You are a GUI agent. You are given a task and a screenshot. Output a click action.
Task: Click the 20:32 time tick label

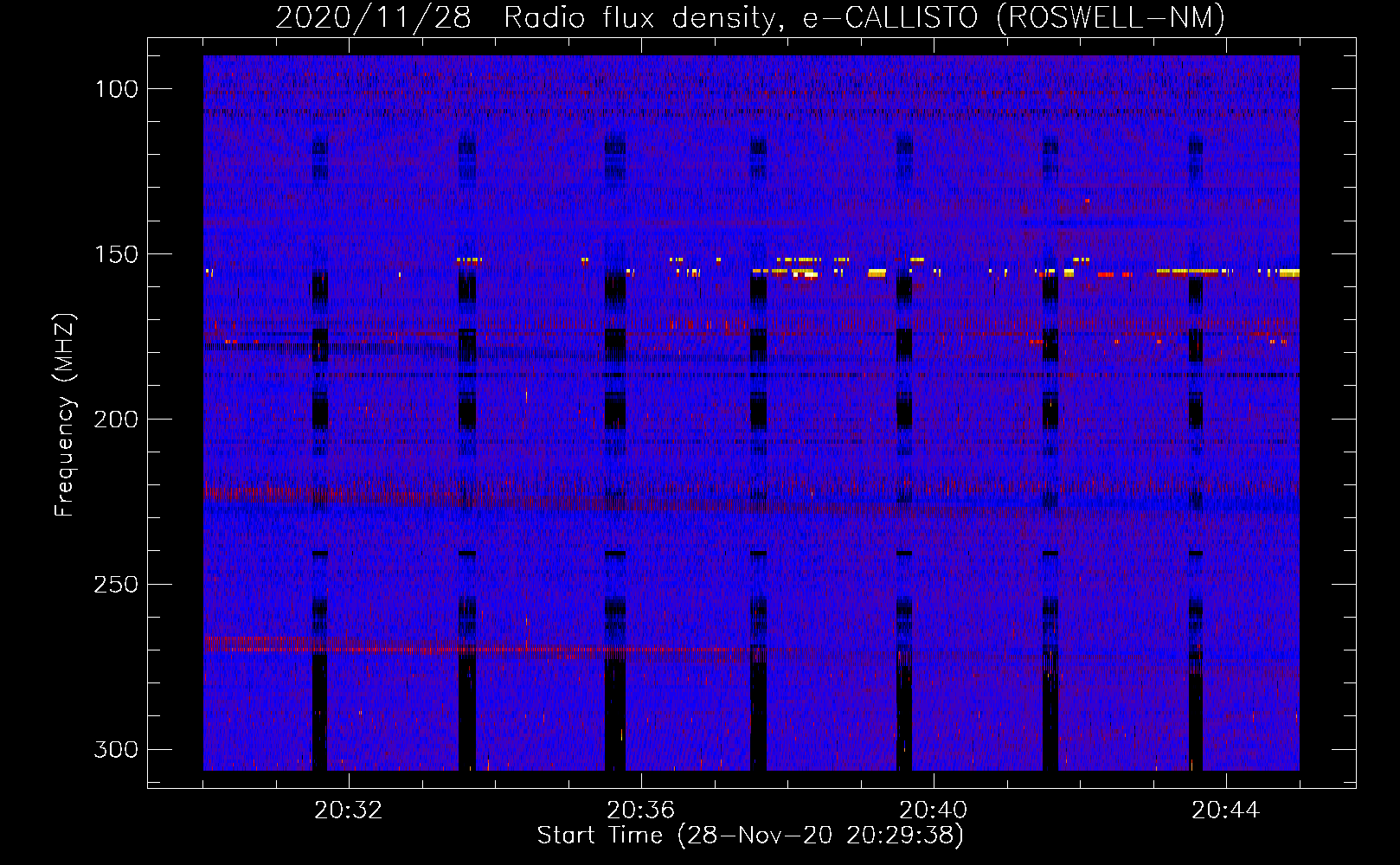pos(348,811)
